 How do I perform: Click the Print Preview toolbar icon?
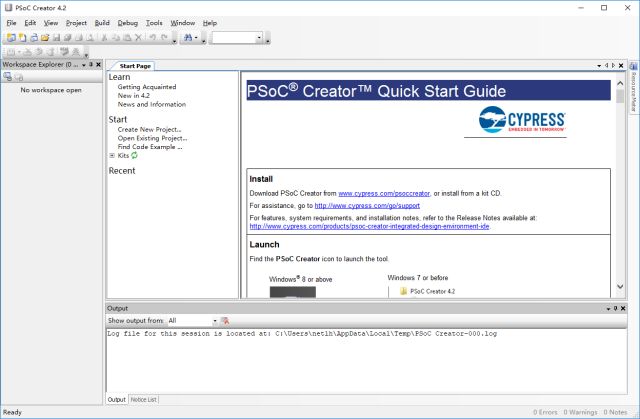click(90, 38)
